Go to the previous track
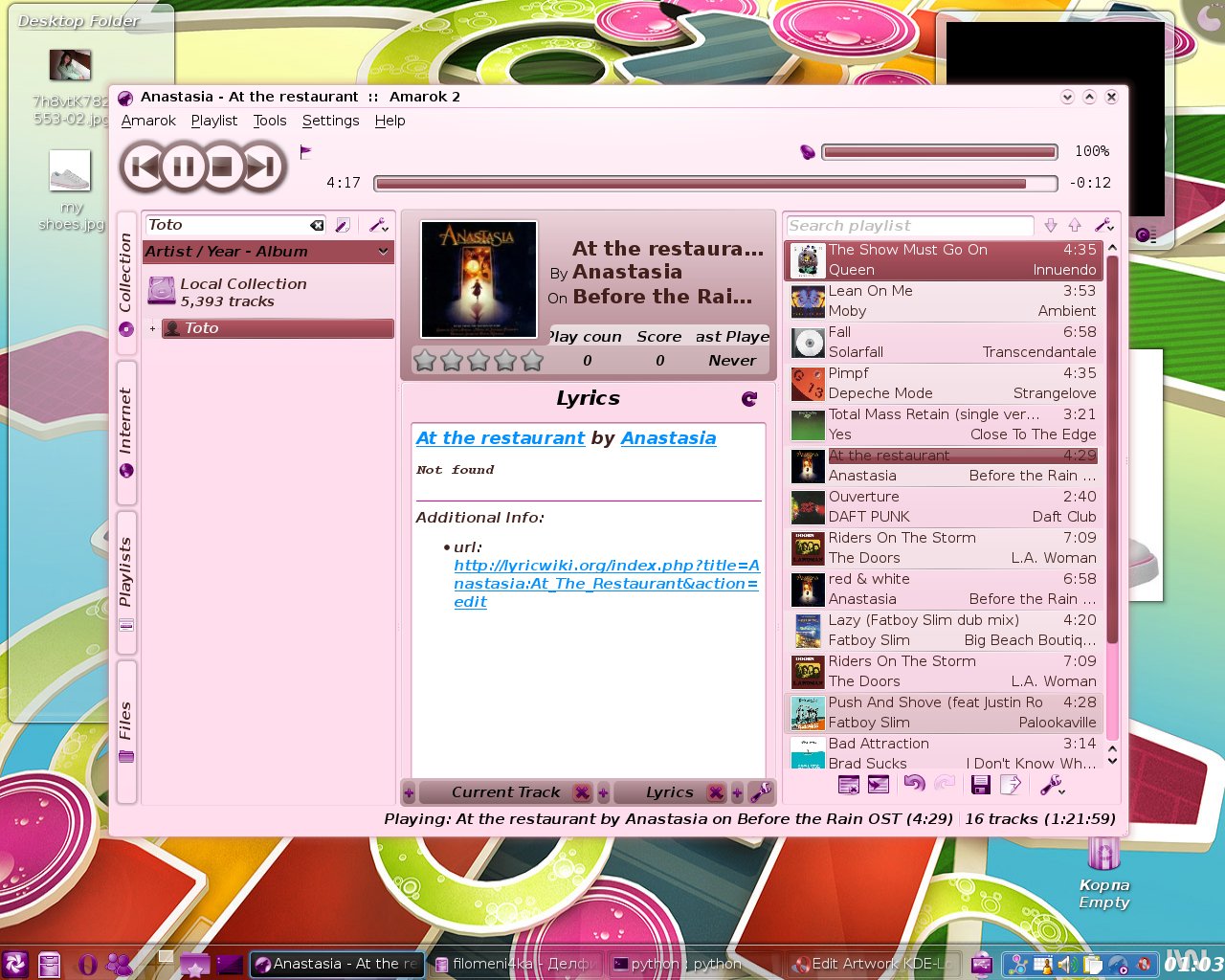 [x=144, y=167]
